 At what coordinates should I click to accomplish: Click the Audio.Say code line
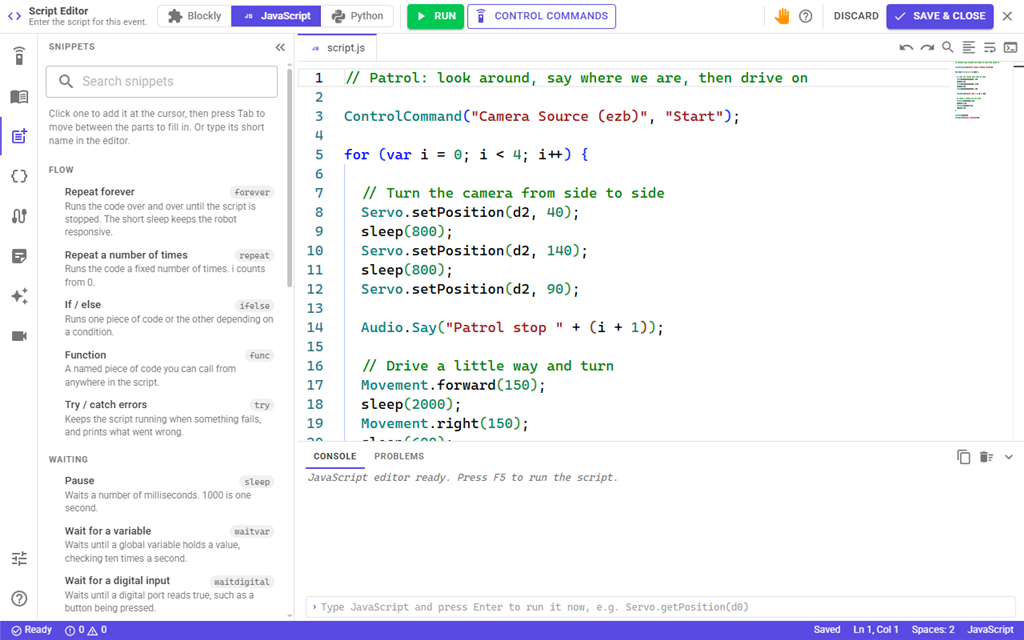coord(512,327)
